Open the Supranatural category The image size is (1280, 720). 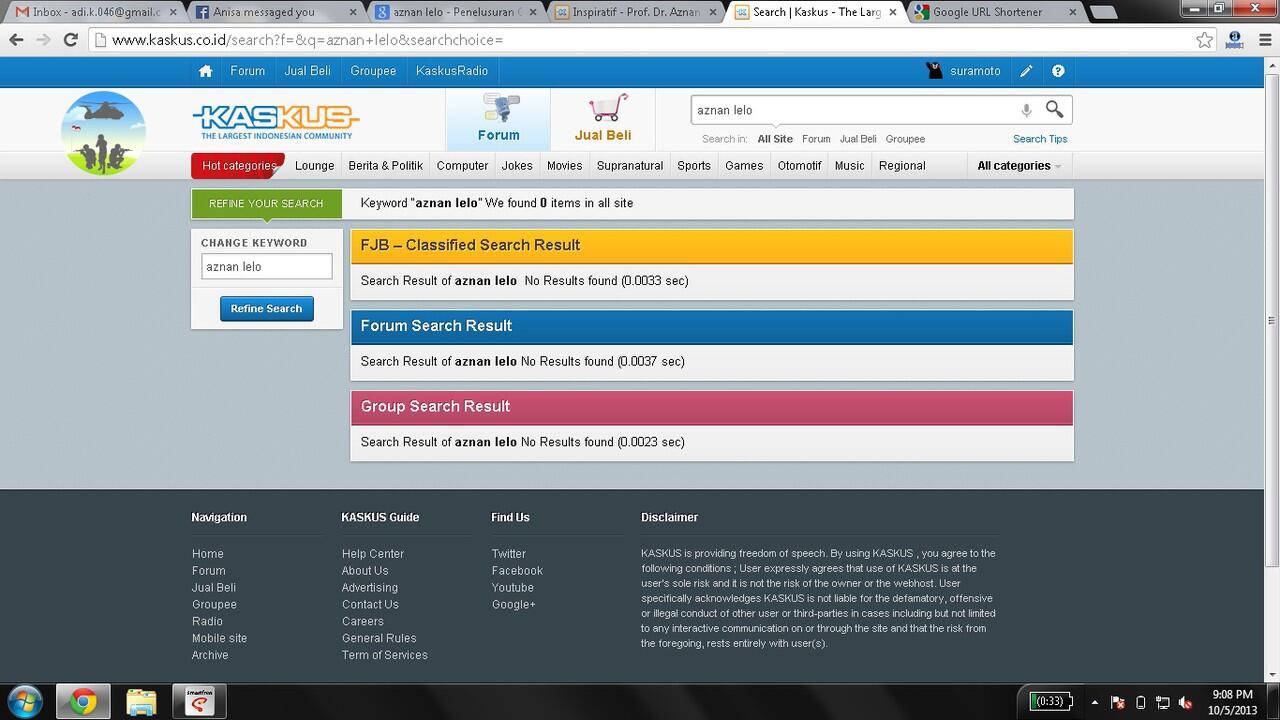(x=630, y=166)
